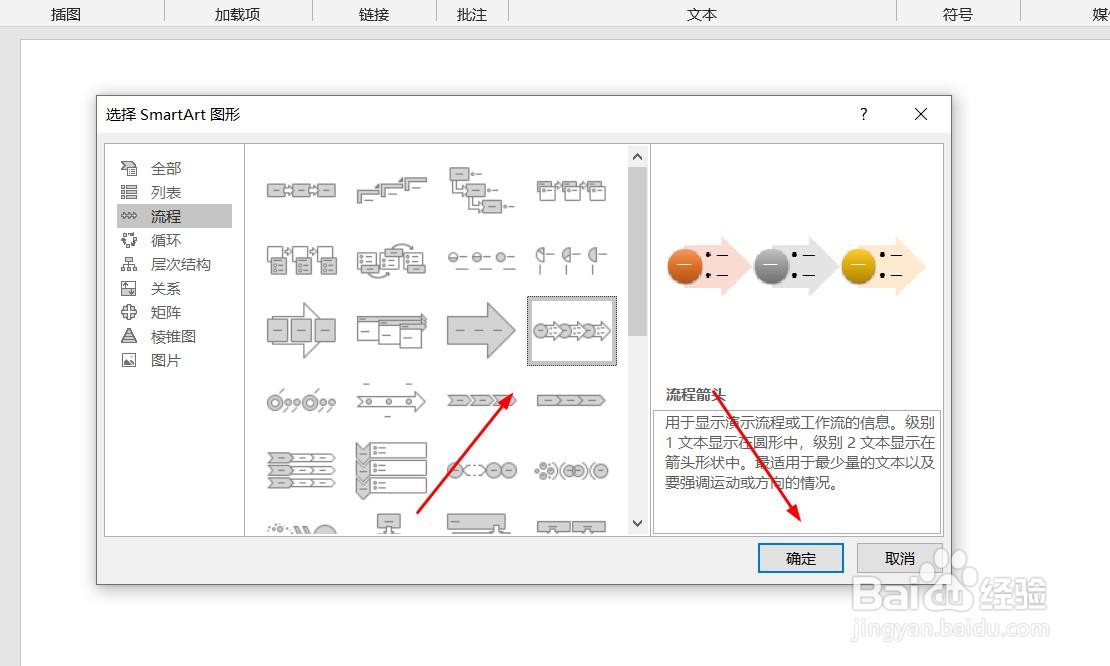Select the highlighted 流程 category

point(174,216)
